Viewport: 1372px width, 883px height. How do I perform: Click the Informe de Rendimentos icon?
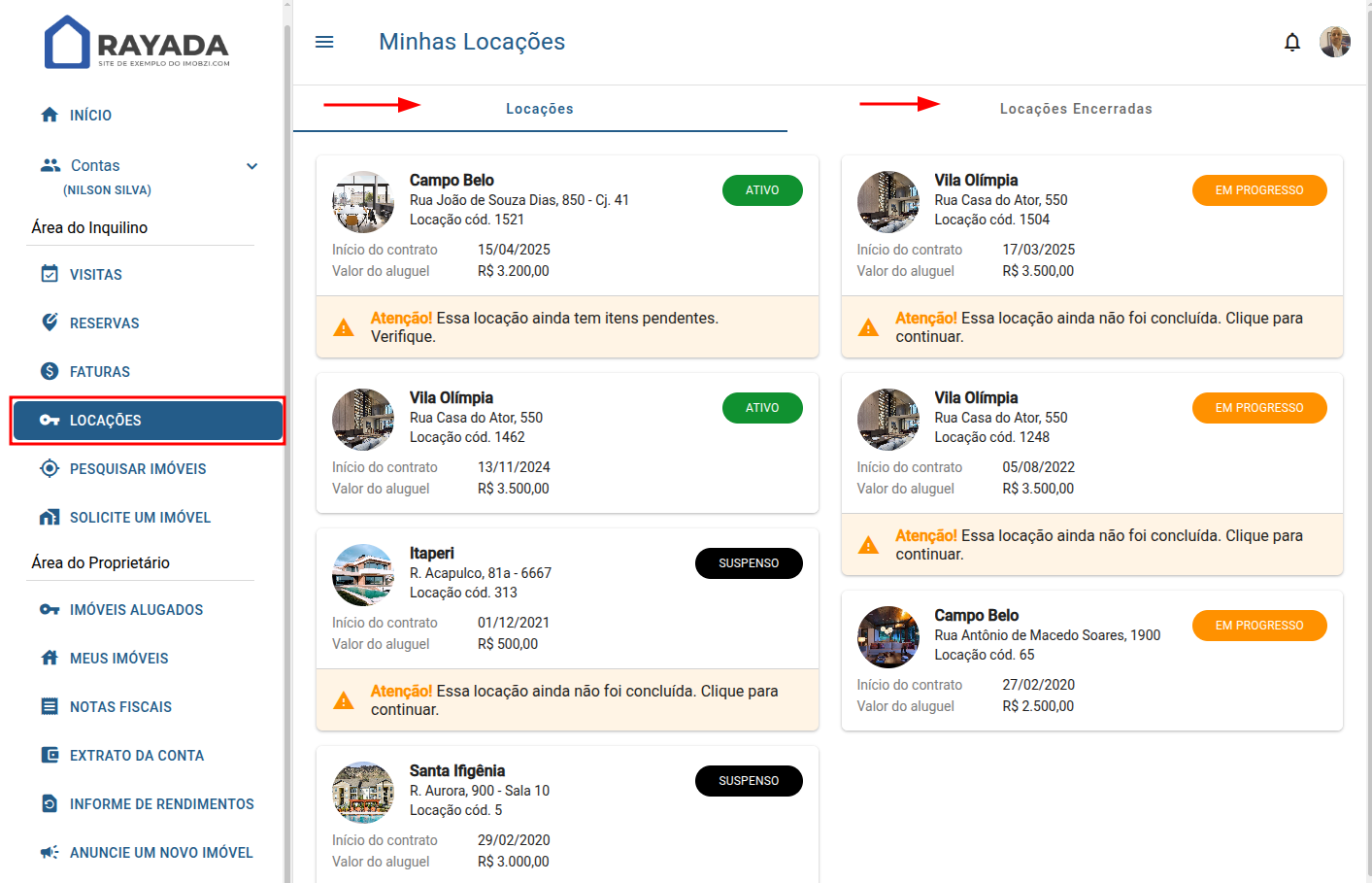pyautogui.click(x=50, y=803)
